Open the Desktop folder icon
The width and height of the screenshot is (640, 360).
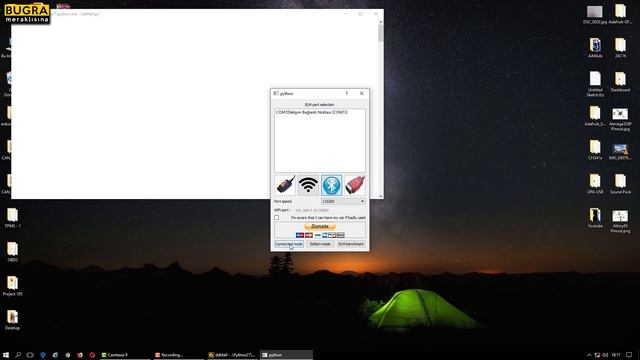(x=12, y=320)
